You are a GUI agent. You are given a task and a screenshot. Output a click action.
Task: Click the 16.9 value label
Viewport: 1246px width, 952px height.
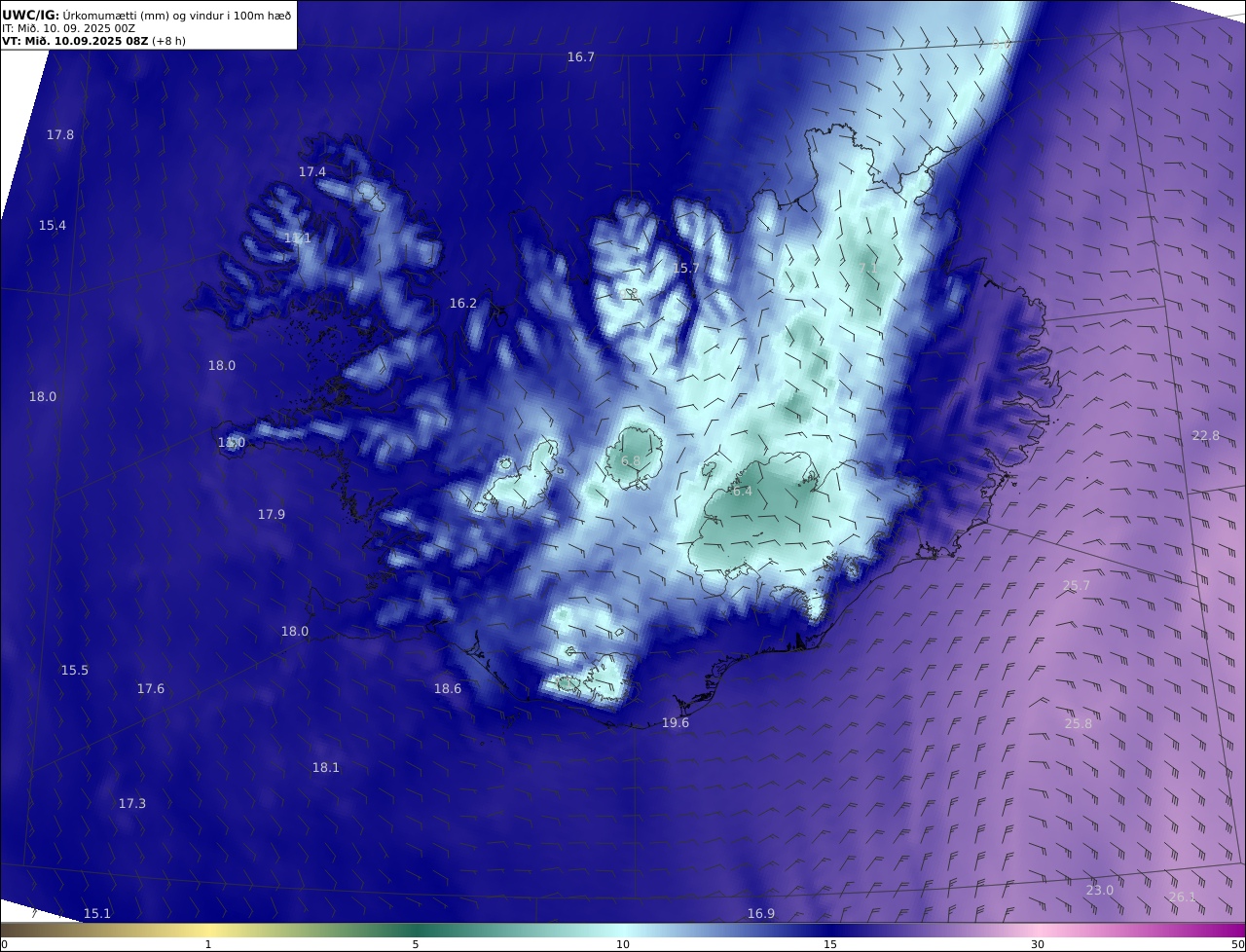tap(761, 914)
